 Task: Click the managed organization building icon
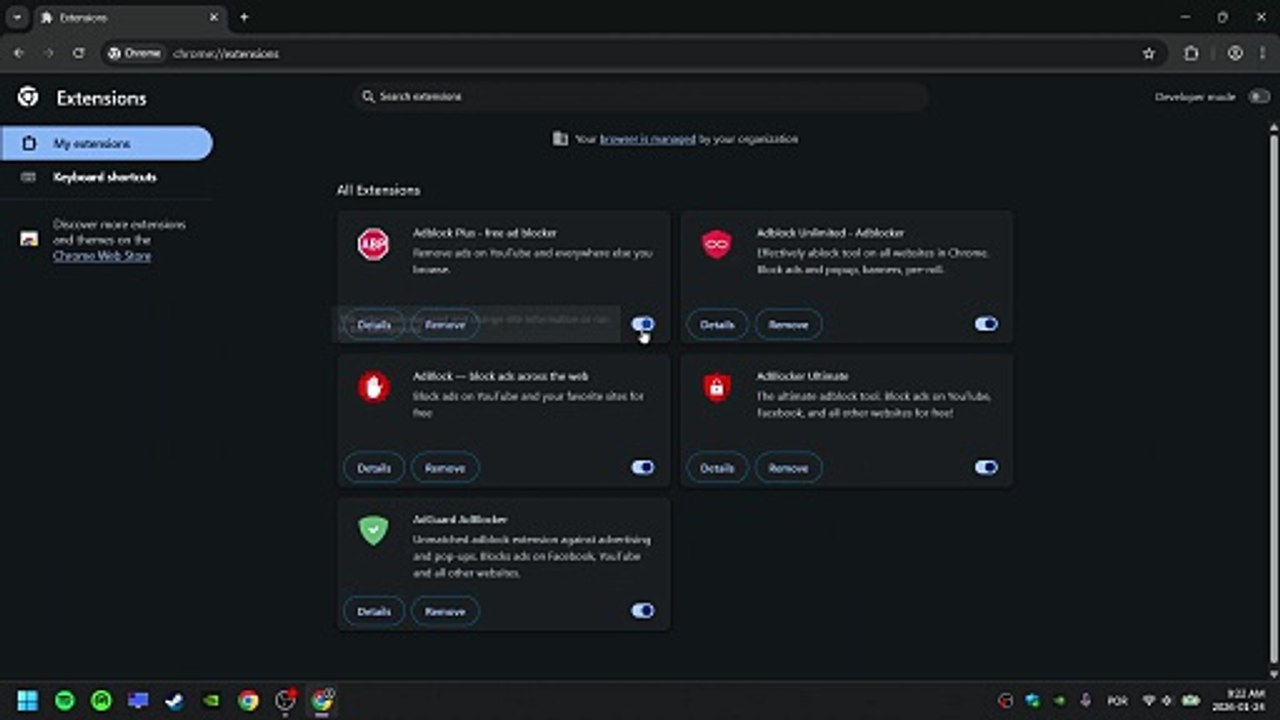pos(560,139)
